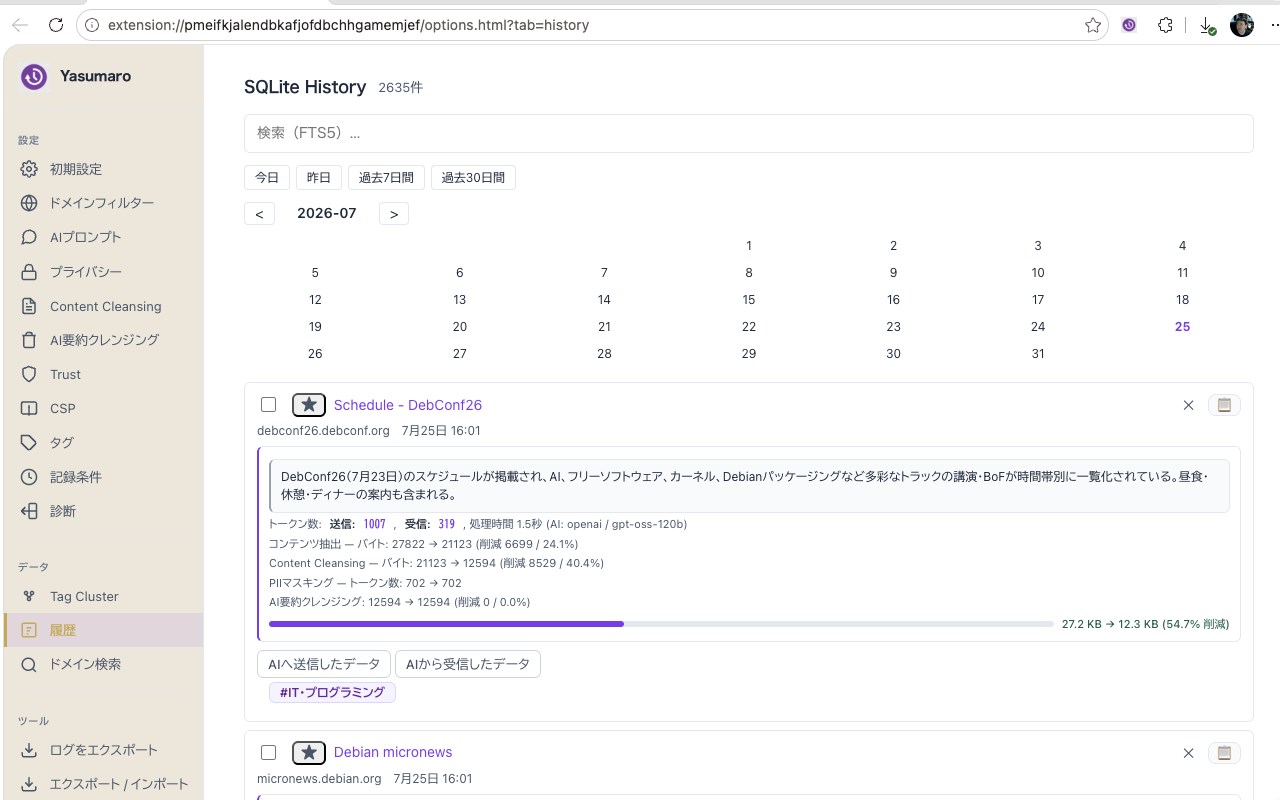1280x800 pixels.
Task: Open the ドメイン検索 tab
Action: (x=103, y=664)
